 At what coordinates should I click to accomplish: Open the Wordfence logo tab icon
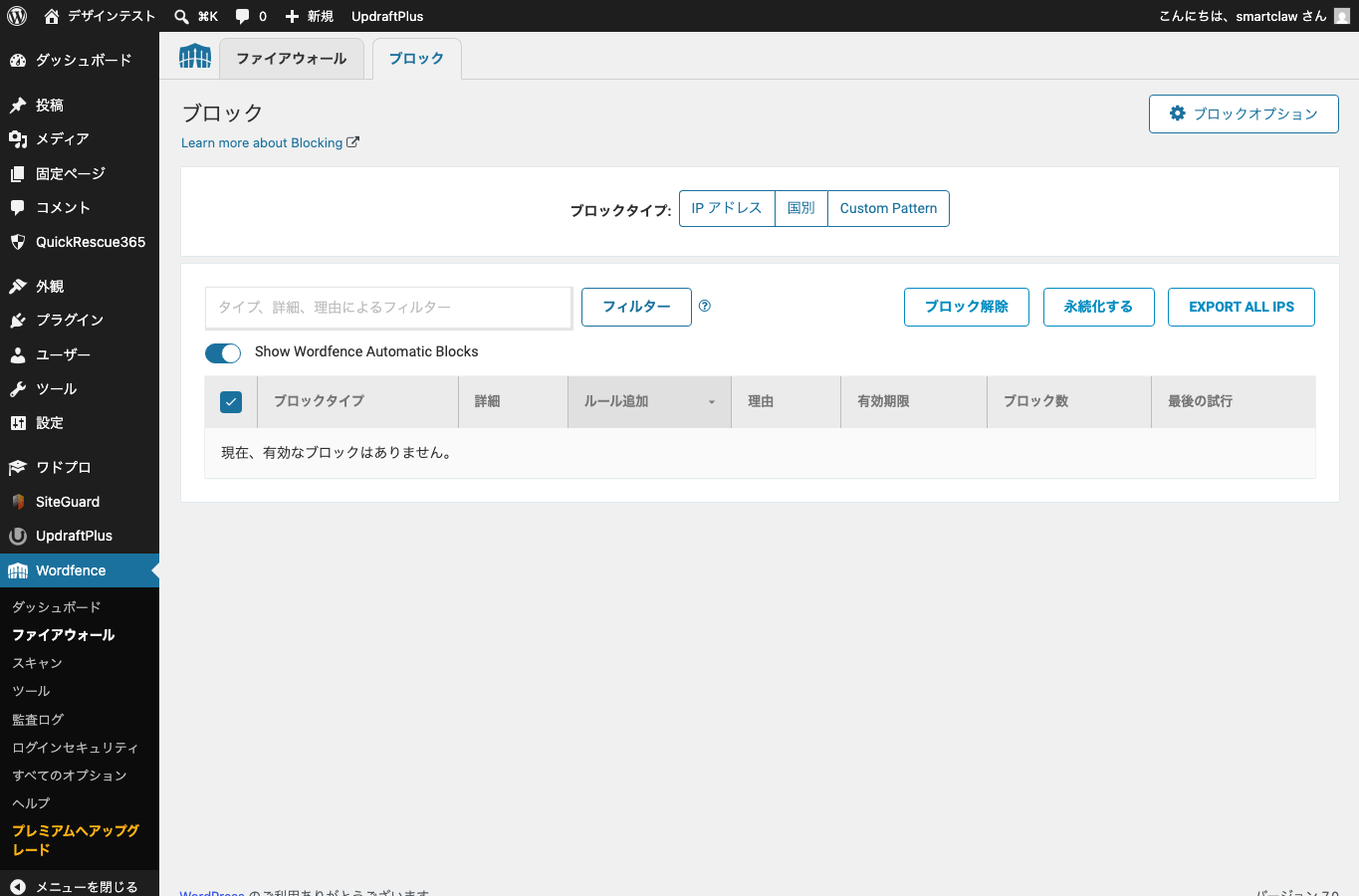(195, 57)
